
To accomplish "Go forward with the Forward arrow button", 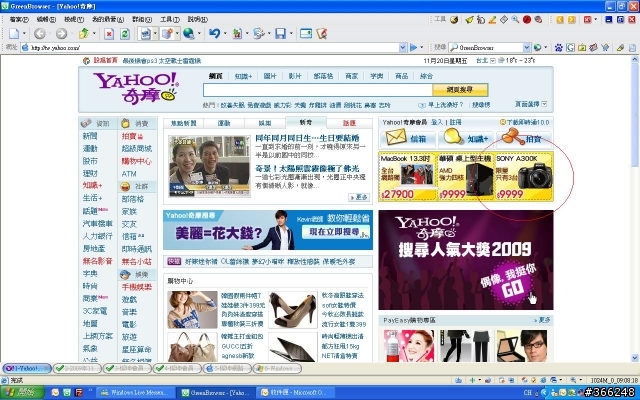I will pyautogui.click(x=61, y=33).
